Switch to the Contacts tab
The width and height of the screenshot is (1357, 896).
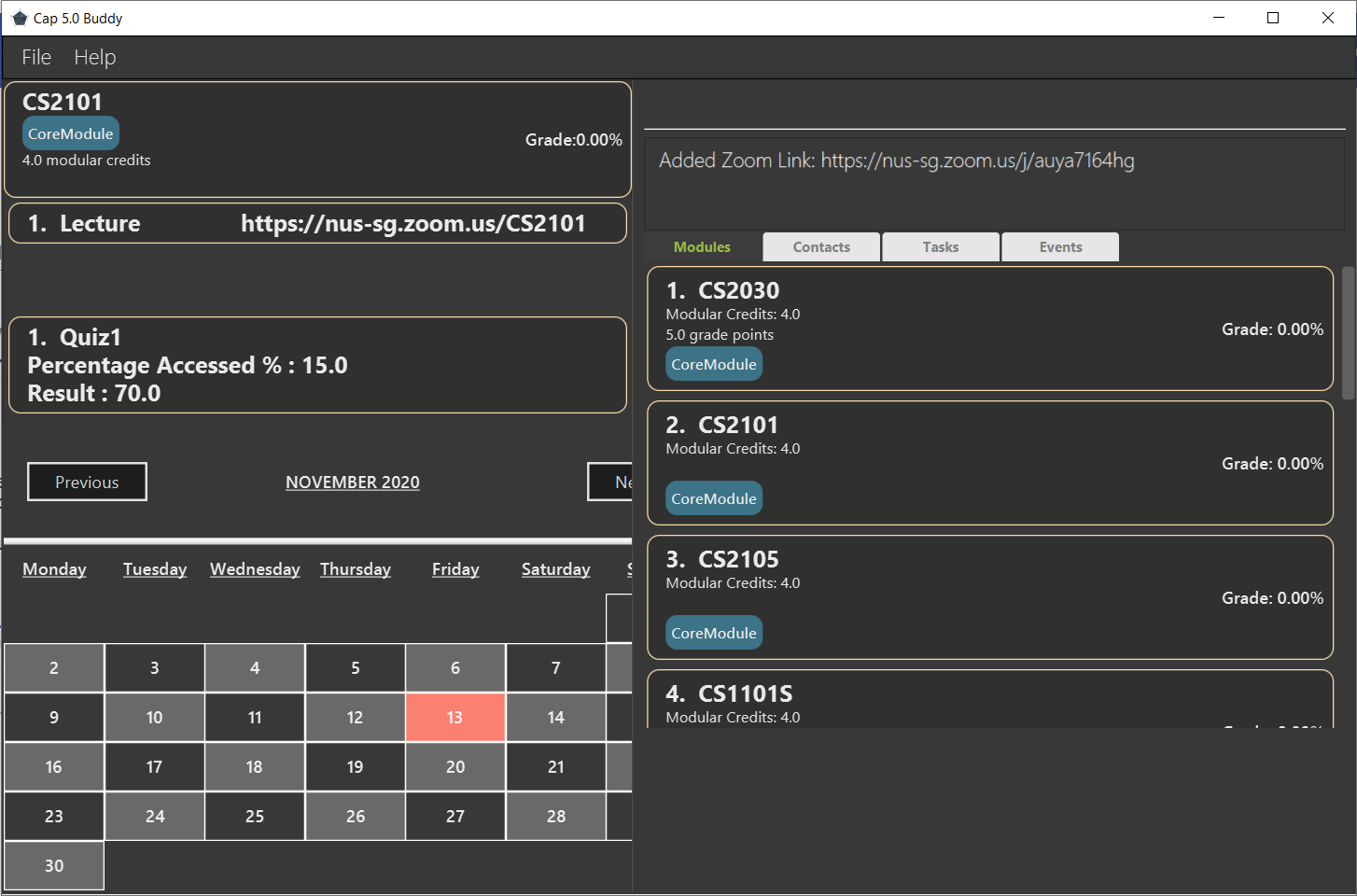821,247
